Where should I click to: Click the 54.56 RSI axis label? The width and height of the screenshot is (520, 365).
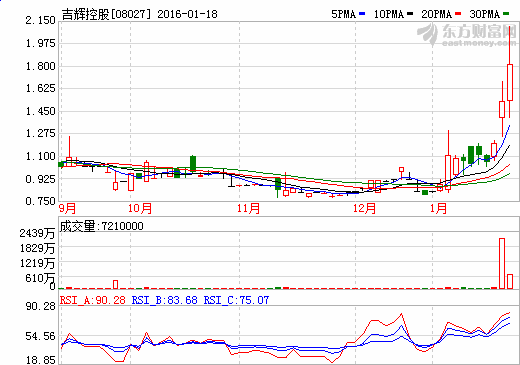coord(40,336)
